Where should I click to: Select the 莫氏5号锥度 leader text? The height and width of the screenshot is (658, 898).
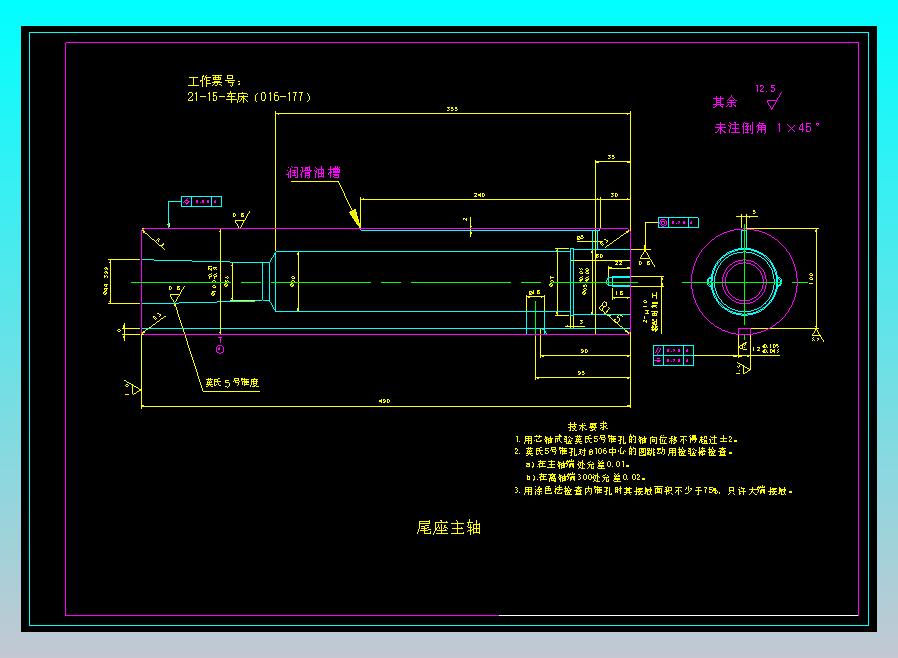pyautogui.click(x=232, y=383)
